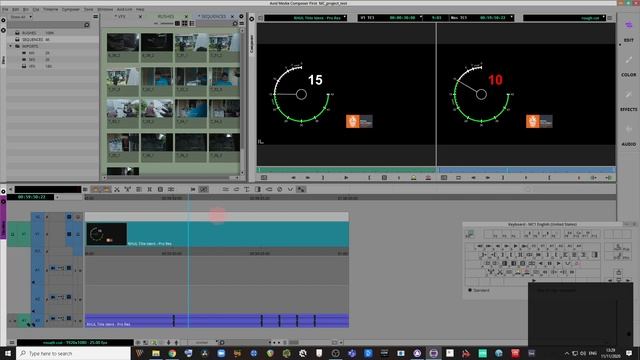Open the File menu
This screenshot has height=360, width=640.
[x=5, y=9]
